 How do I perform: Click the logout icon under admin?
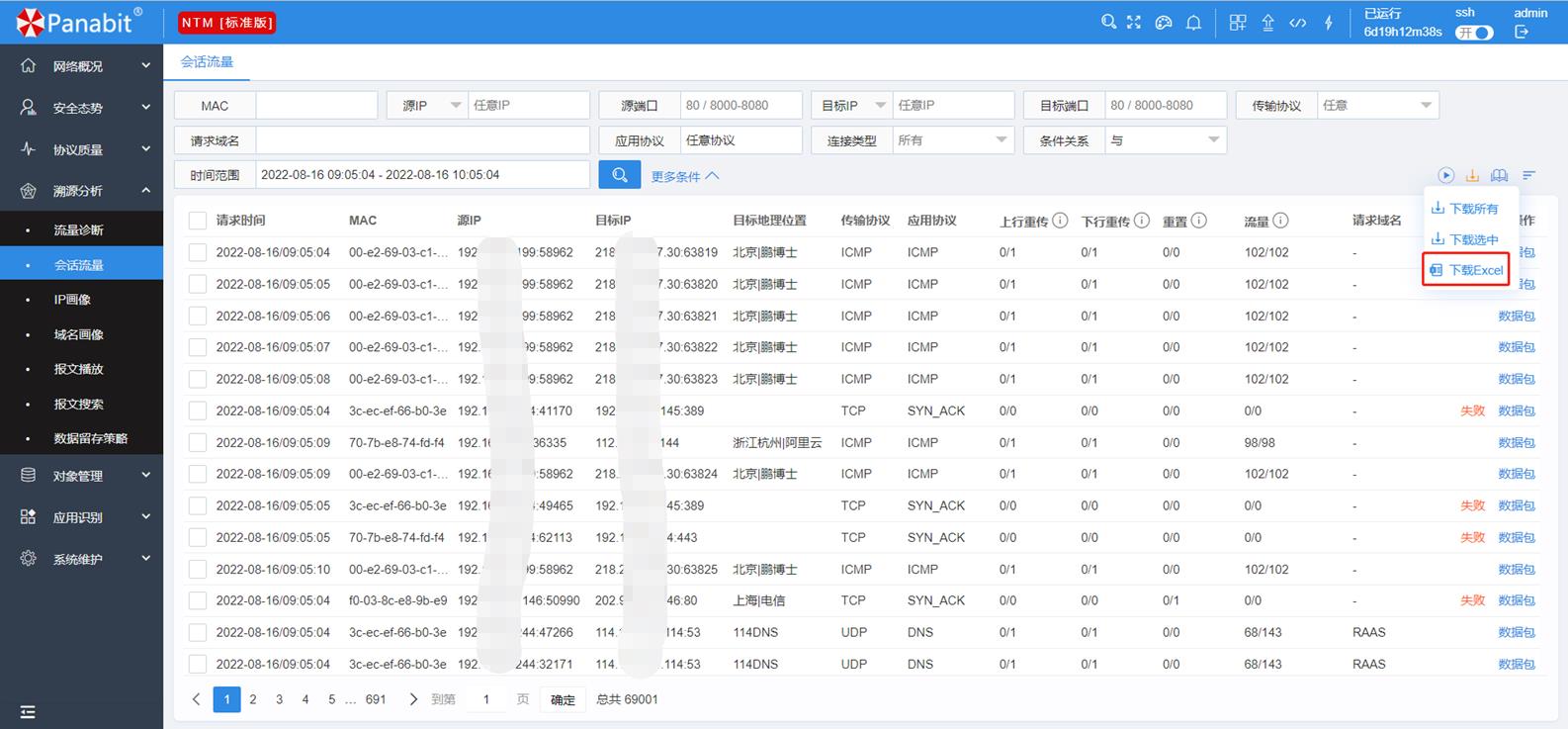click(x=1522, y=32)
